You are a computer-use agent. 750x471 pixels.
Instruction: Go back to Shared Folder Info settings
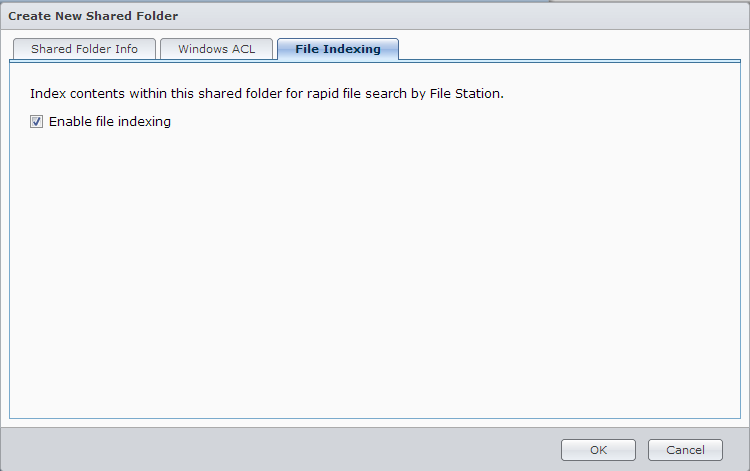tap(84, 49)
